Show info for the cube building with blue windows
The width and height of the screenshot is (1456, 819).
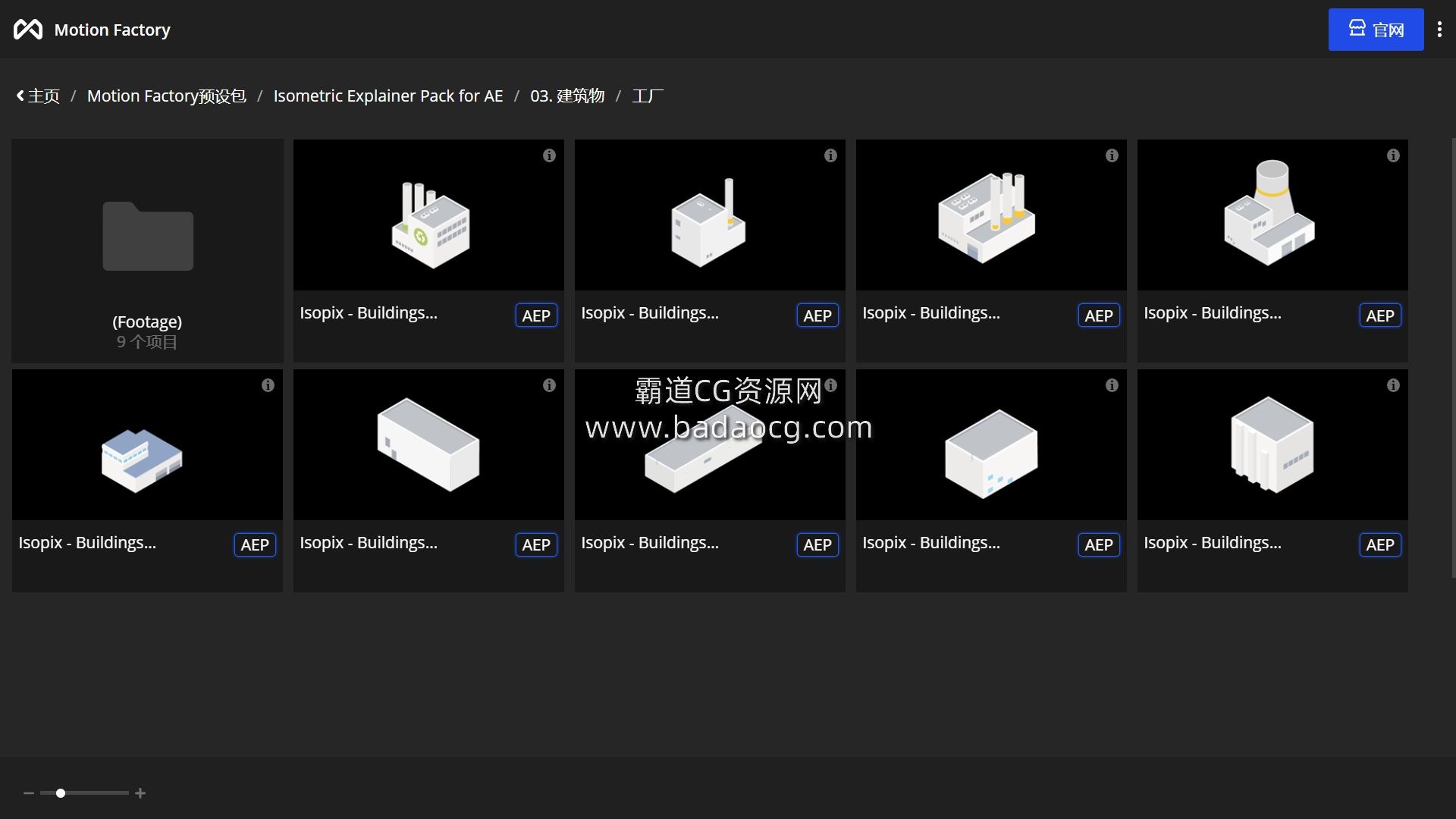click(x=1112, y=385)
